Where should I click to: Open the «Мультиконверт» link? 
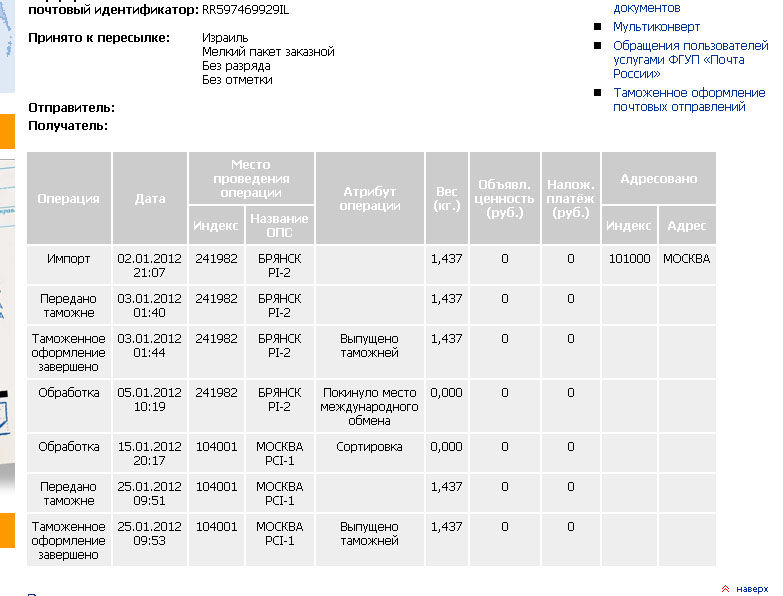pyautogui.click(x=656, y=27)
